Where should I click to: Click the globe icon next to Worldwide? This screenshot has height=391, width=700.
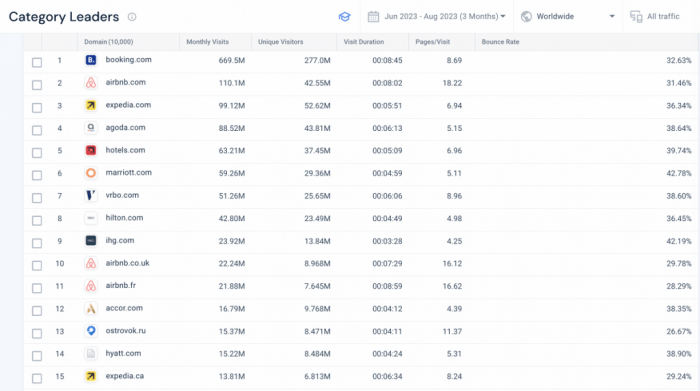pyautogui.click(x=526, y=17)
